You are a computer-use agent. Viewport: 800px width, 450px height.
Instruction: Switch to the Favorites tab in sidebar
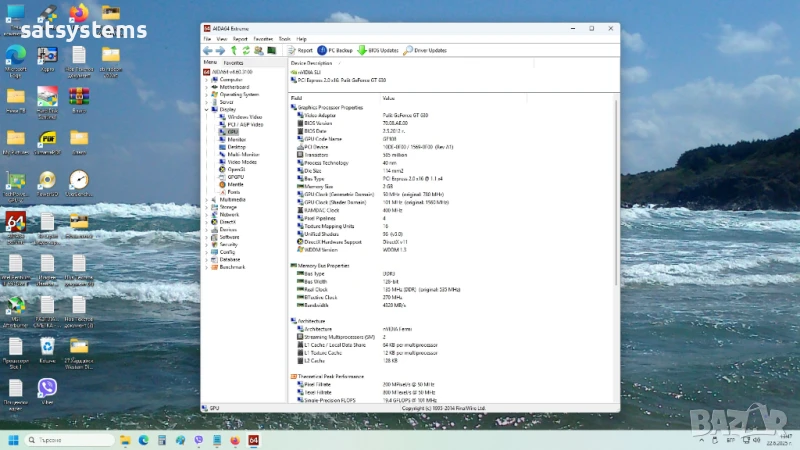coord(233,62)
